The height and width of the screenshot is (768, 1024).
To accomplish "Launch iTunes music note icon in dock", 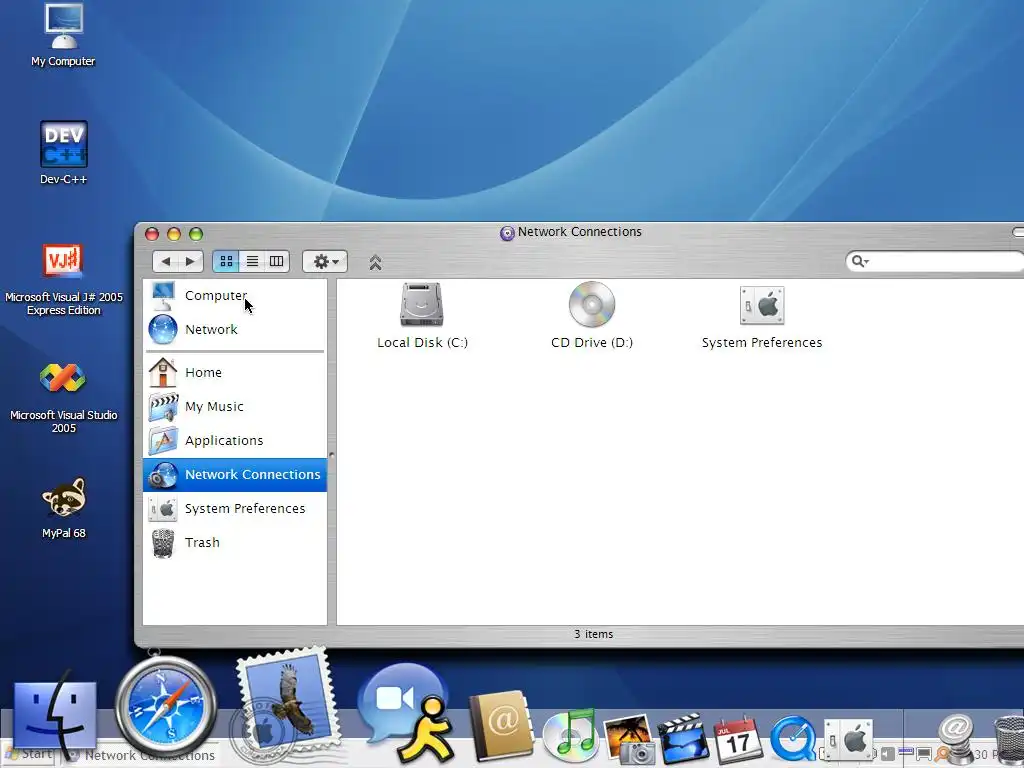I will pyautogui.click(x=570, y=735).
